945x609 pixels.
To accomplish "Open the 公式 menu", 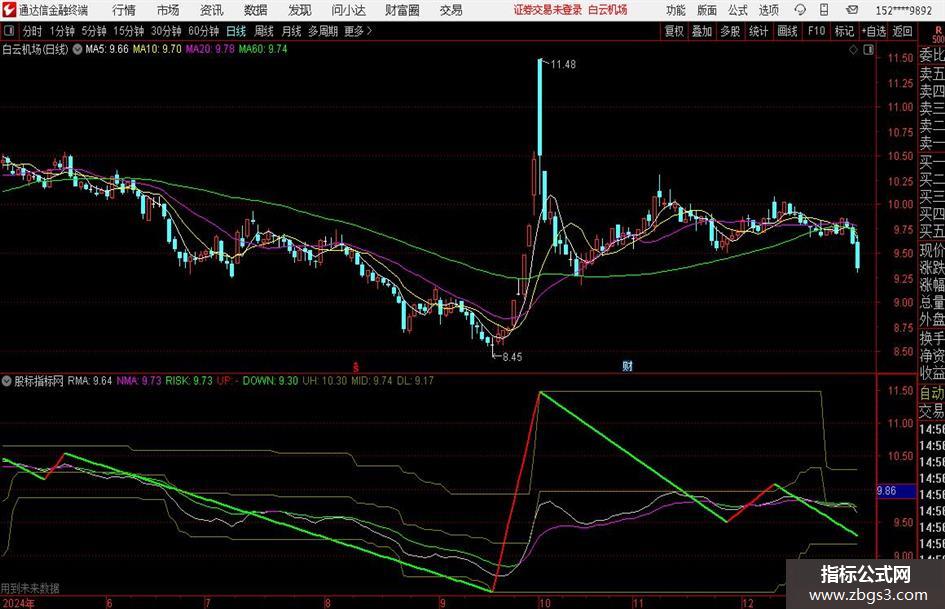I will 737,10.
